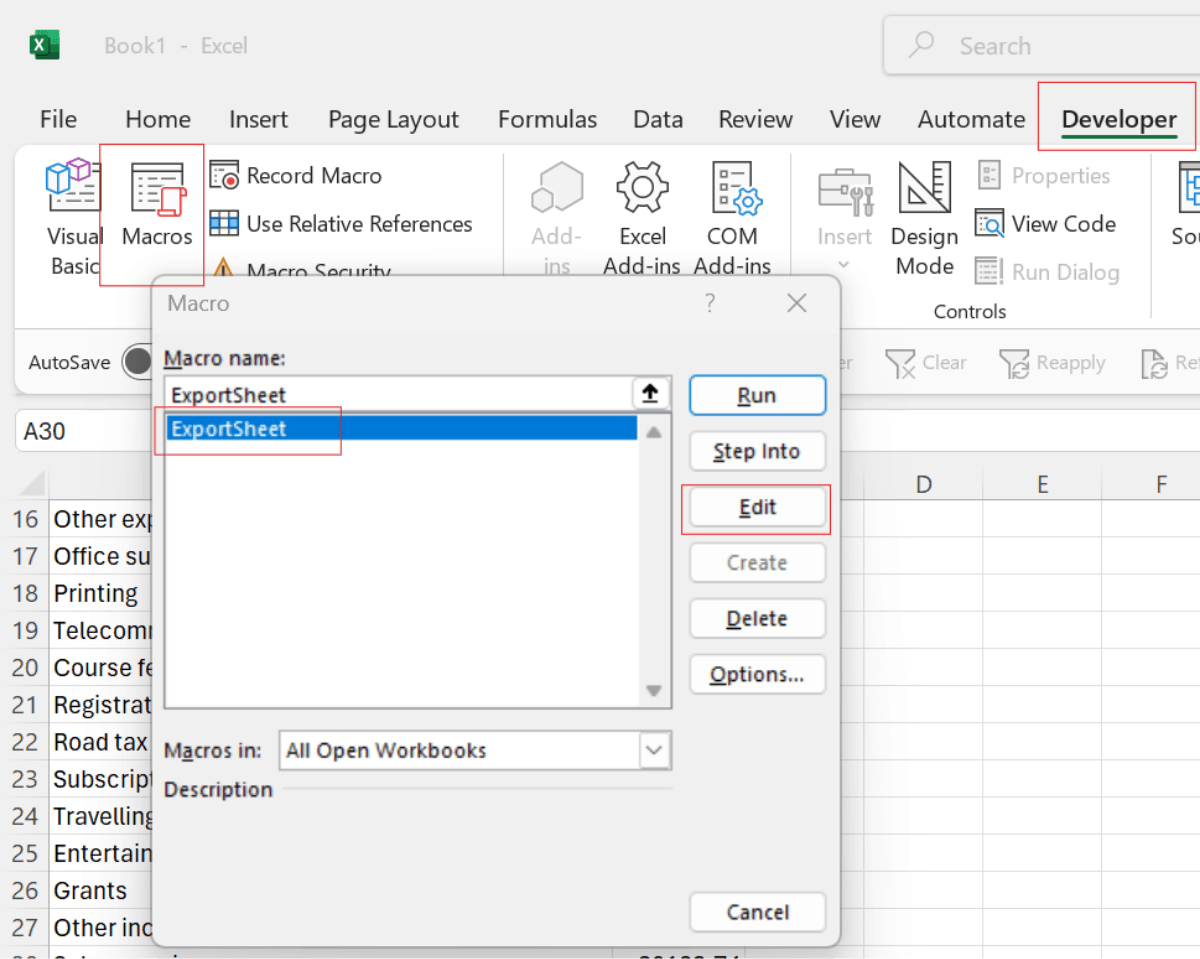Open Macro Security settings
This screenshot has height=959, width=1200.
pos(301,270)
